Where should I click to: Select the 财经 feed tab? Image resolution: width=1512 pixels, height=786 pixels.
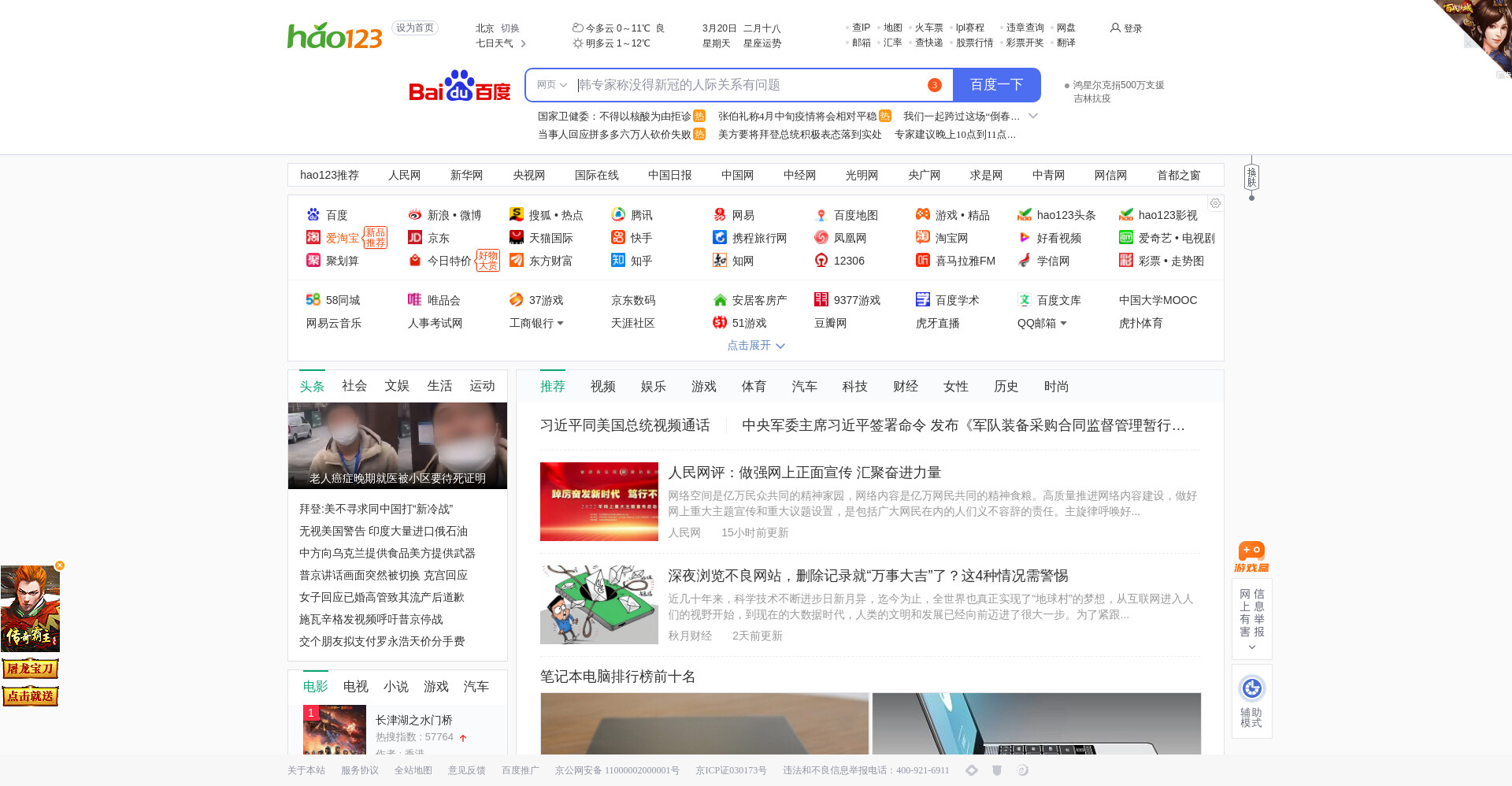tap(906, 387)
